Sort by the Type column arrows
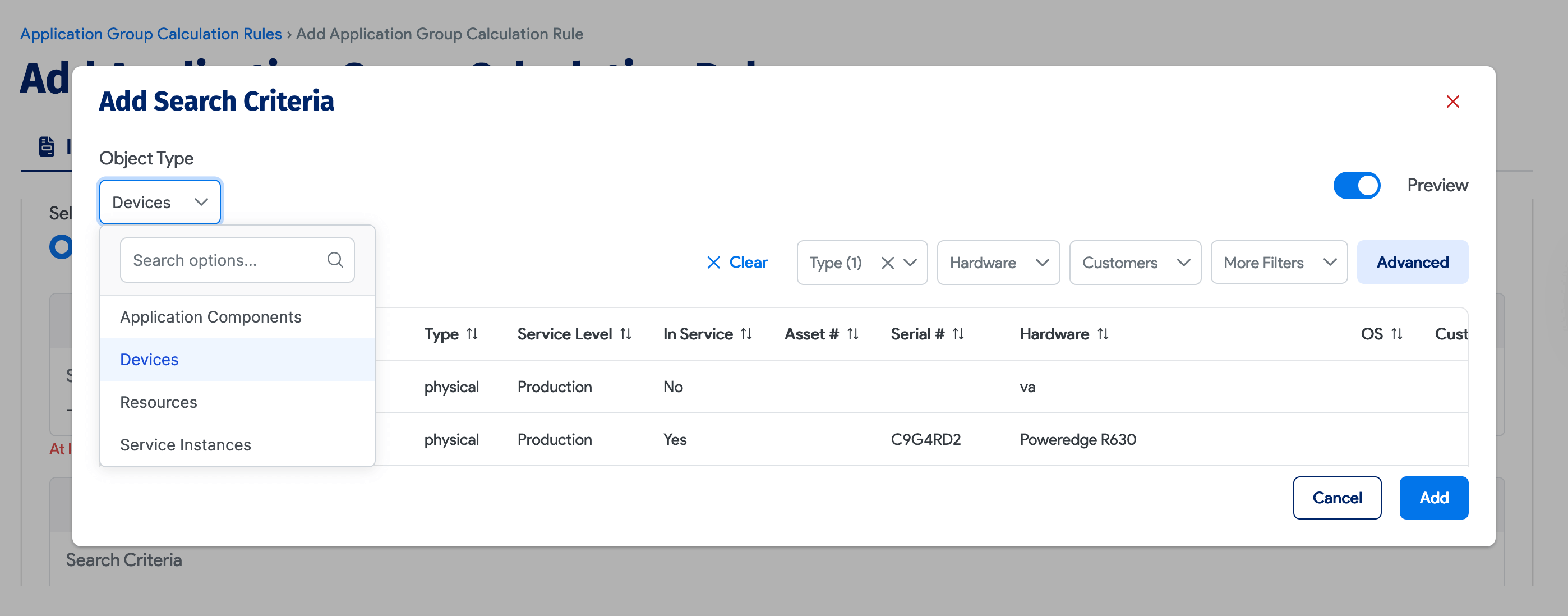 472,334
